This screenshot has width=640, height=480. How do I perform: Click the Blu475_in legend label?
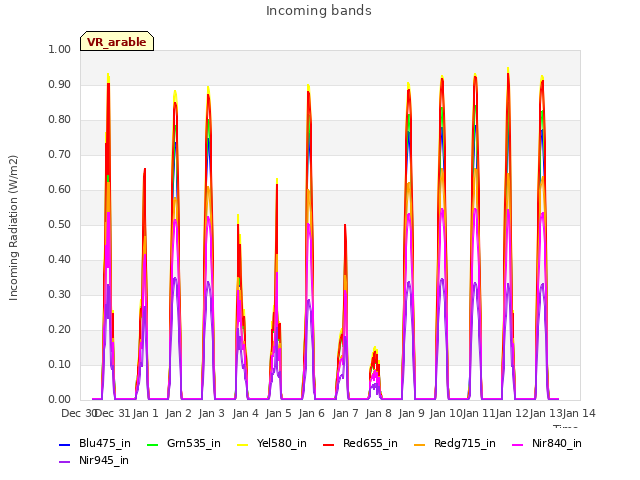click(x=105, y=443)
